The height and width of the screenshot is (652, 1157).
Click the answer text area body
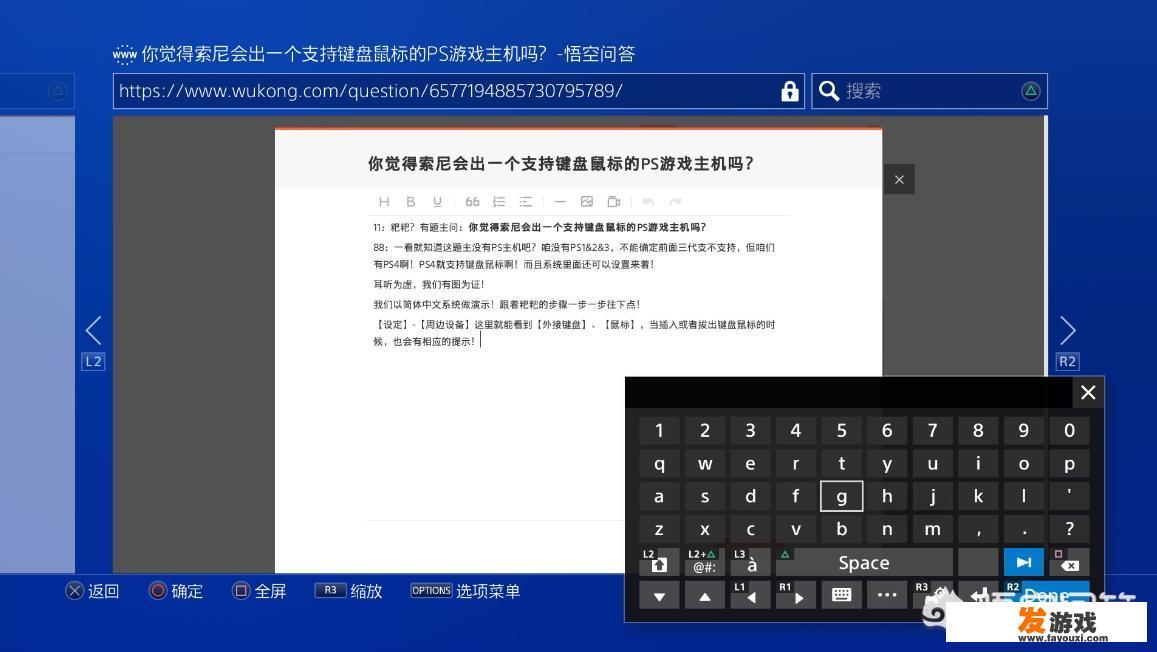pos(578,369)
